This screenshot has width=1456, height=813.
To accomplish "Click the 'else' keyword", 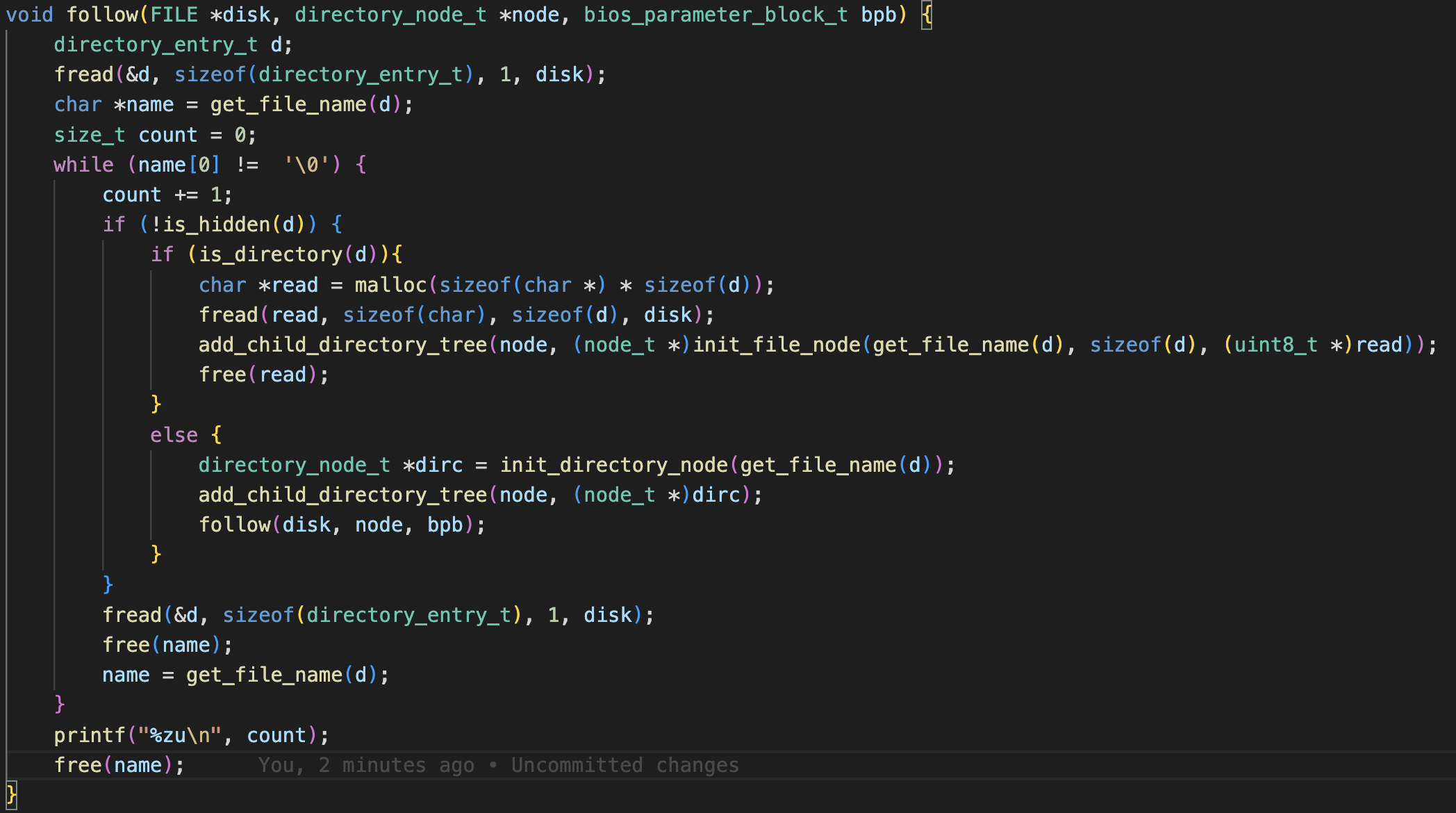I will tap(174, 435).
